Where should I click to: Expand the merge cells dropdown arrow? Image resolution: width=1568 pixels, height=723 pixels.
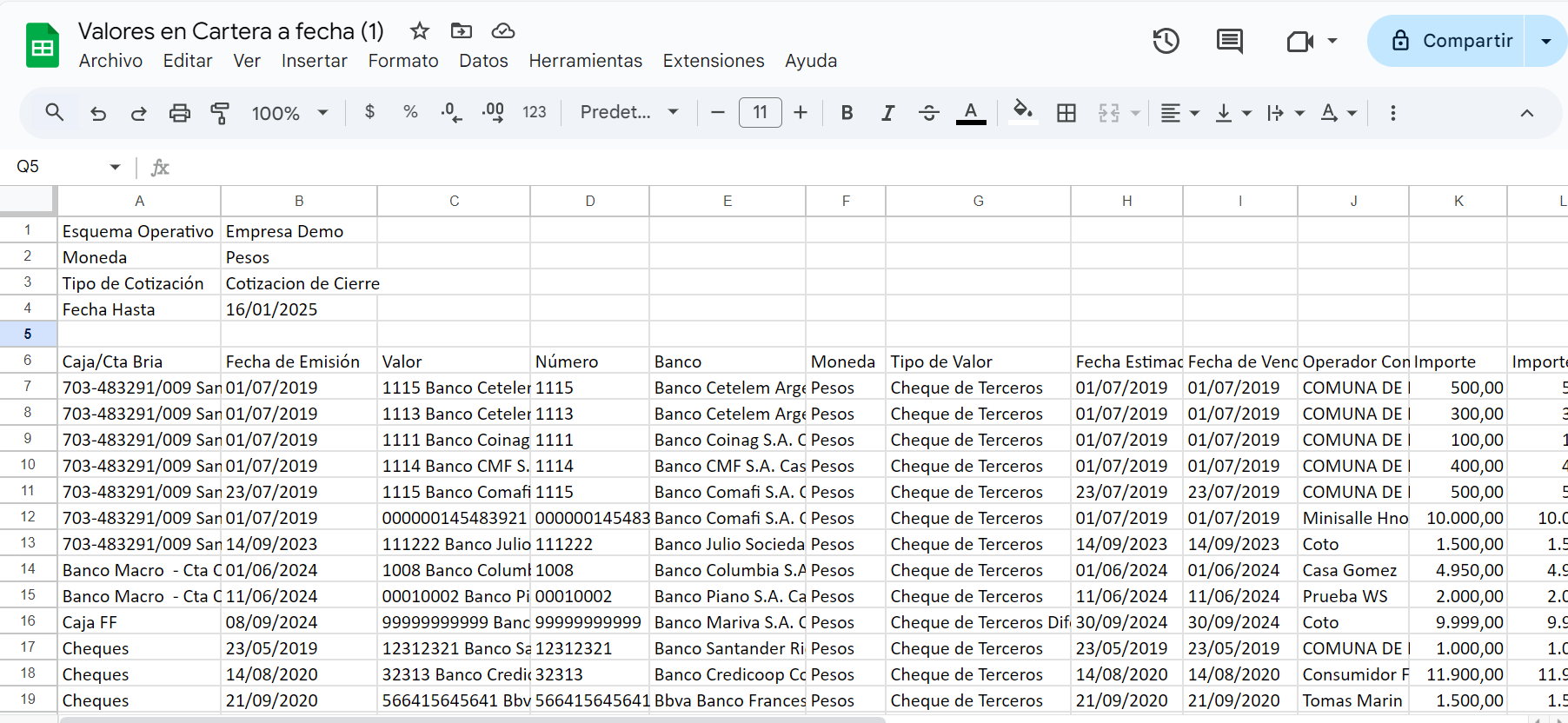(1135, 113)
